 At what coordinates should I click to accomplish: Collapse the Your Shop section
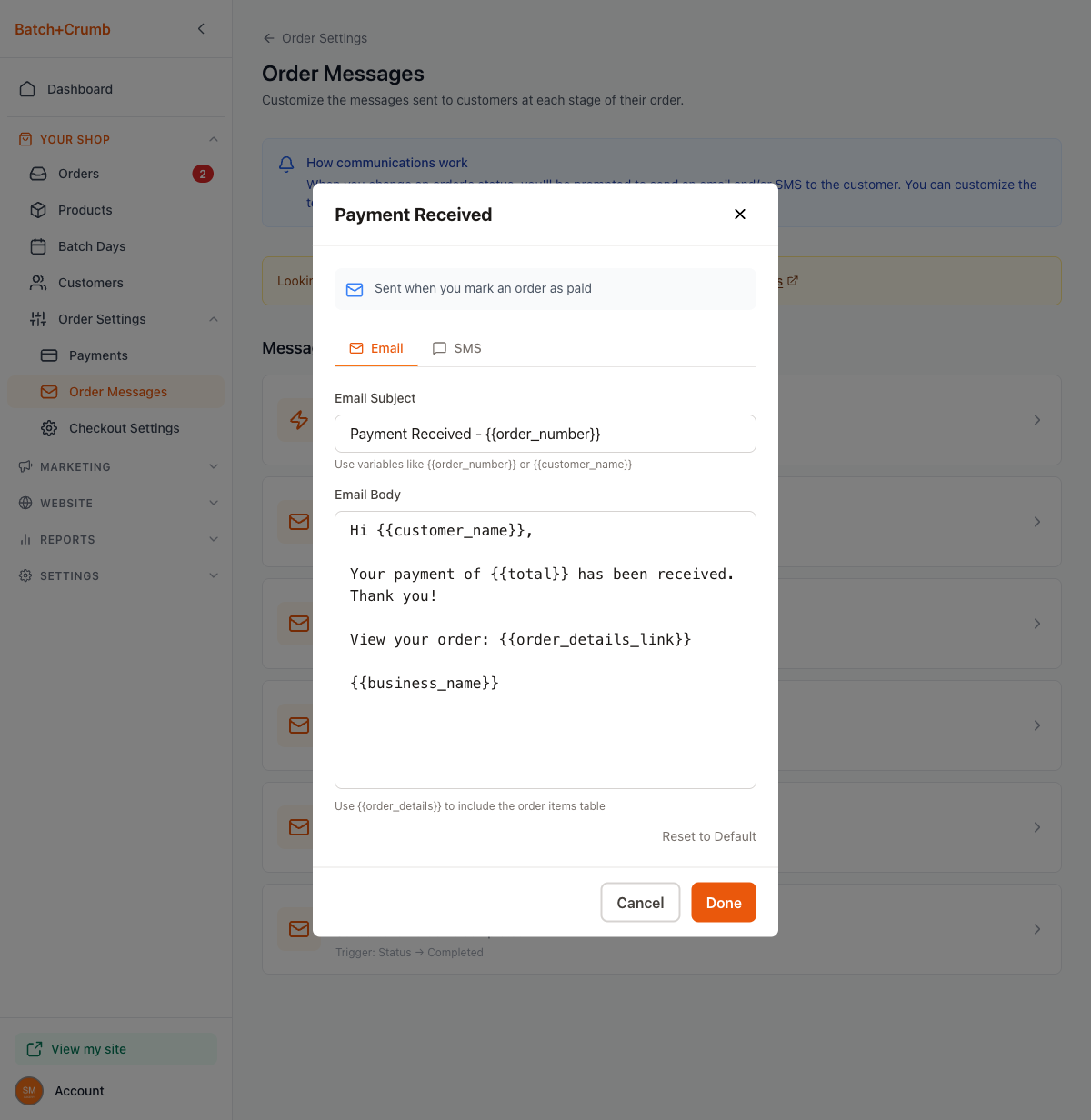coord(214,139)
